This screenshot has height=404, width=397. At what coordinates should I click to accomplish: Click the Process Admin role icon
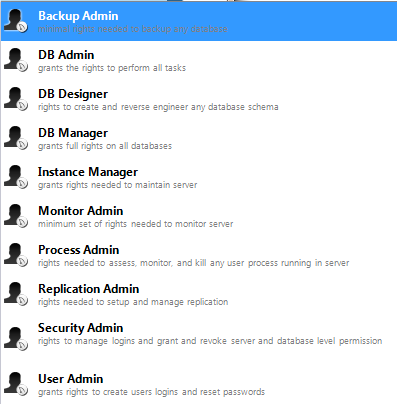16,255
